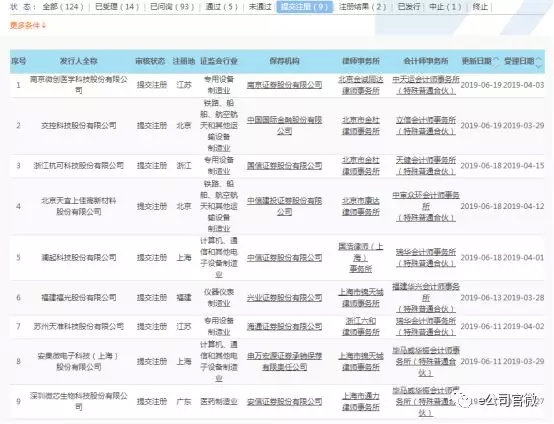Image resolution: width=554 pixels, height=424 pixels.
Task: Select highlighted 提交注册(9) status filter
Action: [305, 7]
